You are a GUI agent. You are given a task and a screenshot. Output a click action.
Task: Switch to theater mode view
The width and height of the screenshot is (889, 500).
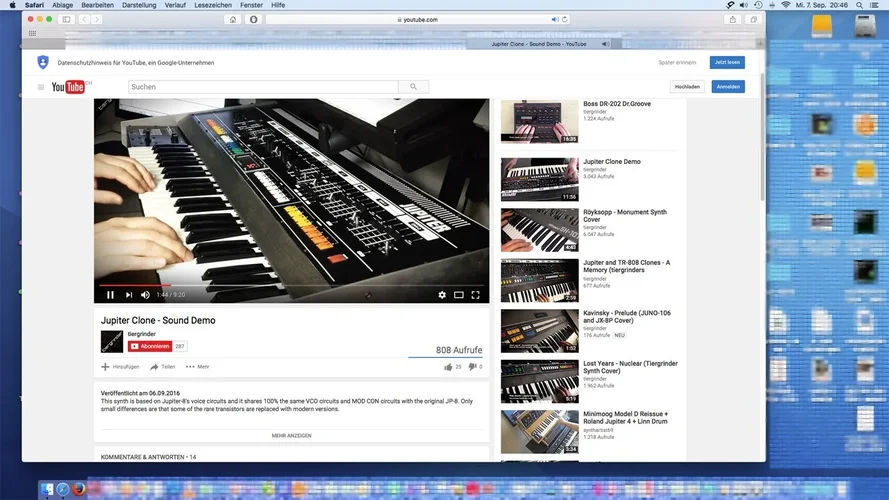[x=459, y=295]
